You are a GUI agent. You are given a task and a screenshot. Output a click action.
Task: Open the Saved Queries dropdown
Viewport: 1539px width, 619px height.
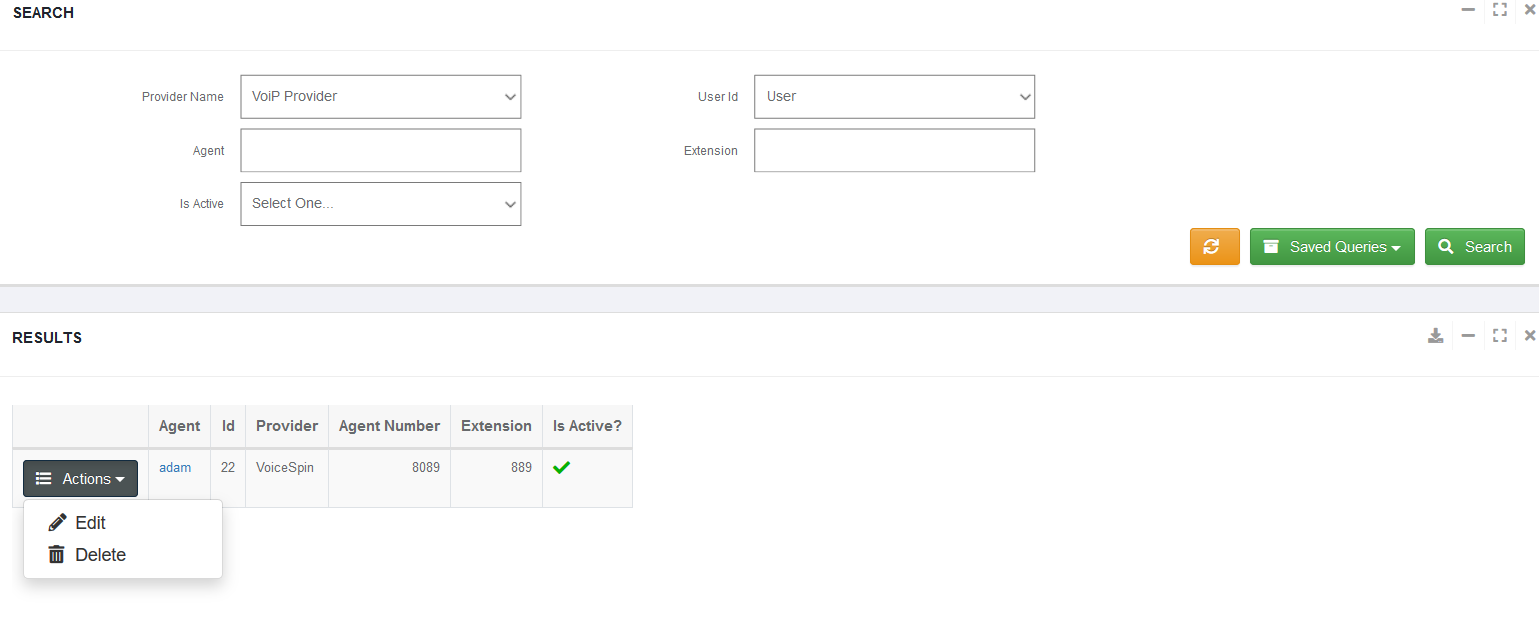[1331, 247]
